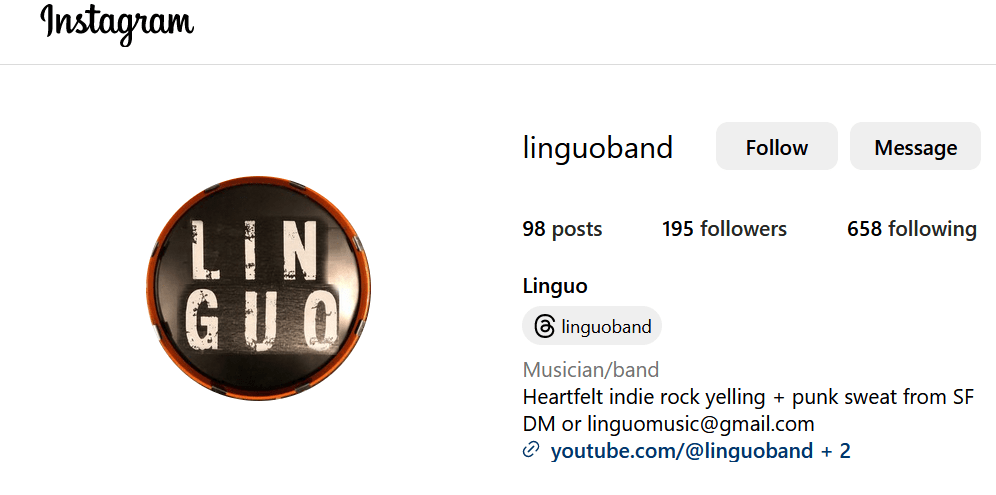Click the linguomusic@gmail.com email text
The image size is (996, 495).
701,423
